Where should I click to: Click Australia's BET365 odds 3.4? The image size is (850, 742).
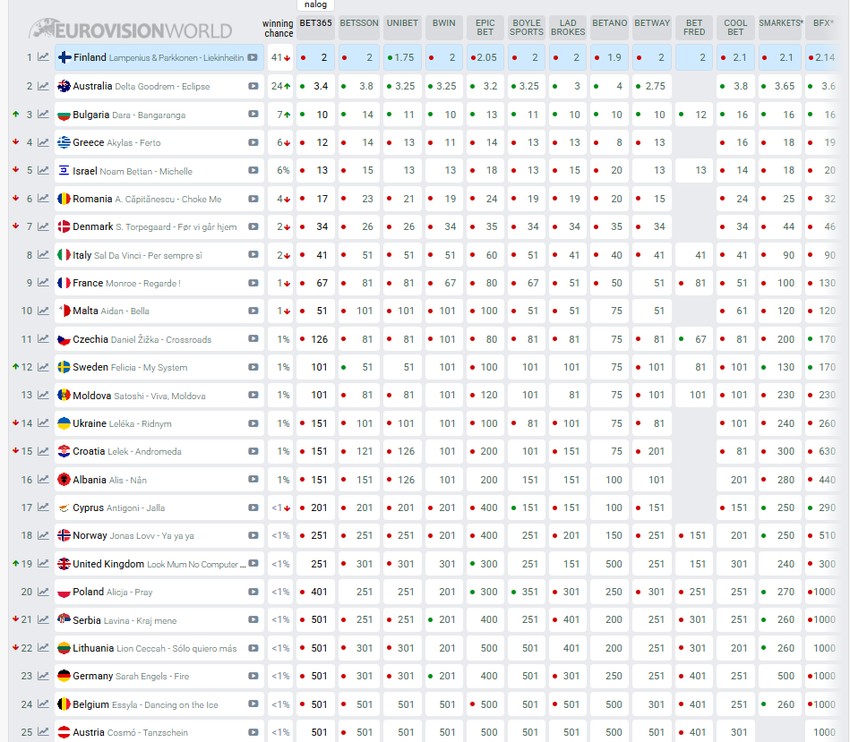click(315, 86)
